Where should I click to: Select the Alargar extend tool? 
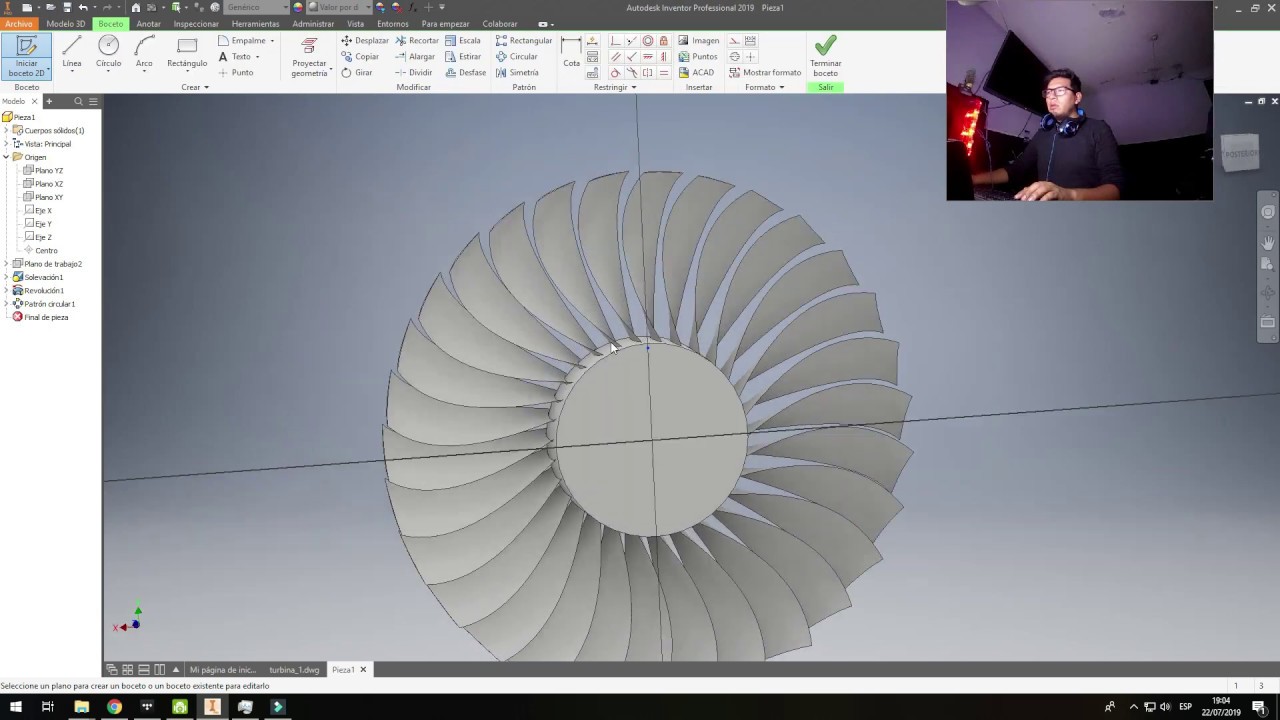point(415,57)
